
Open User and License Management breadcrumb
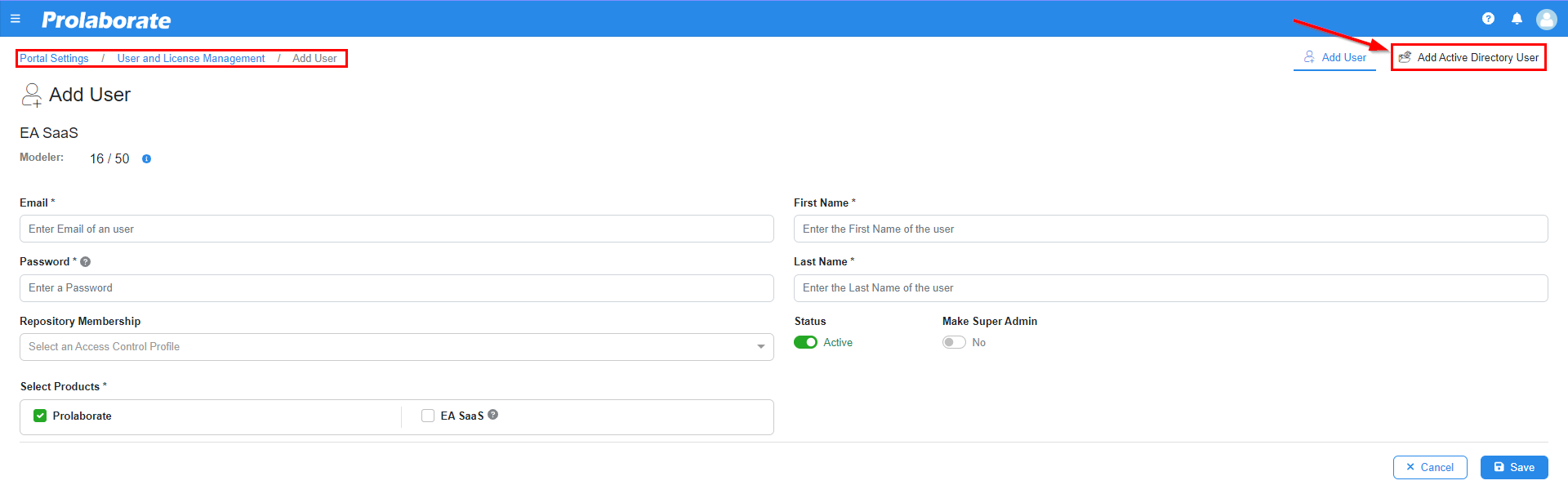pyautogui.click(x=191, y=58)
